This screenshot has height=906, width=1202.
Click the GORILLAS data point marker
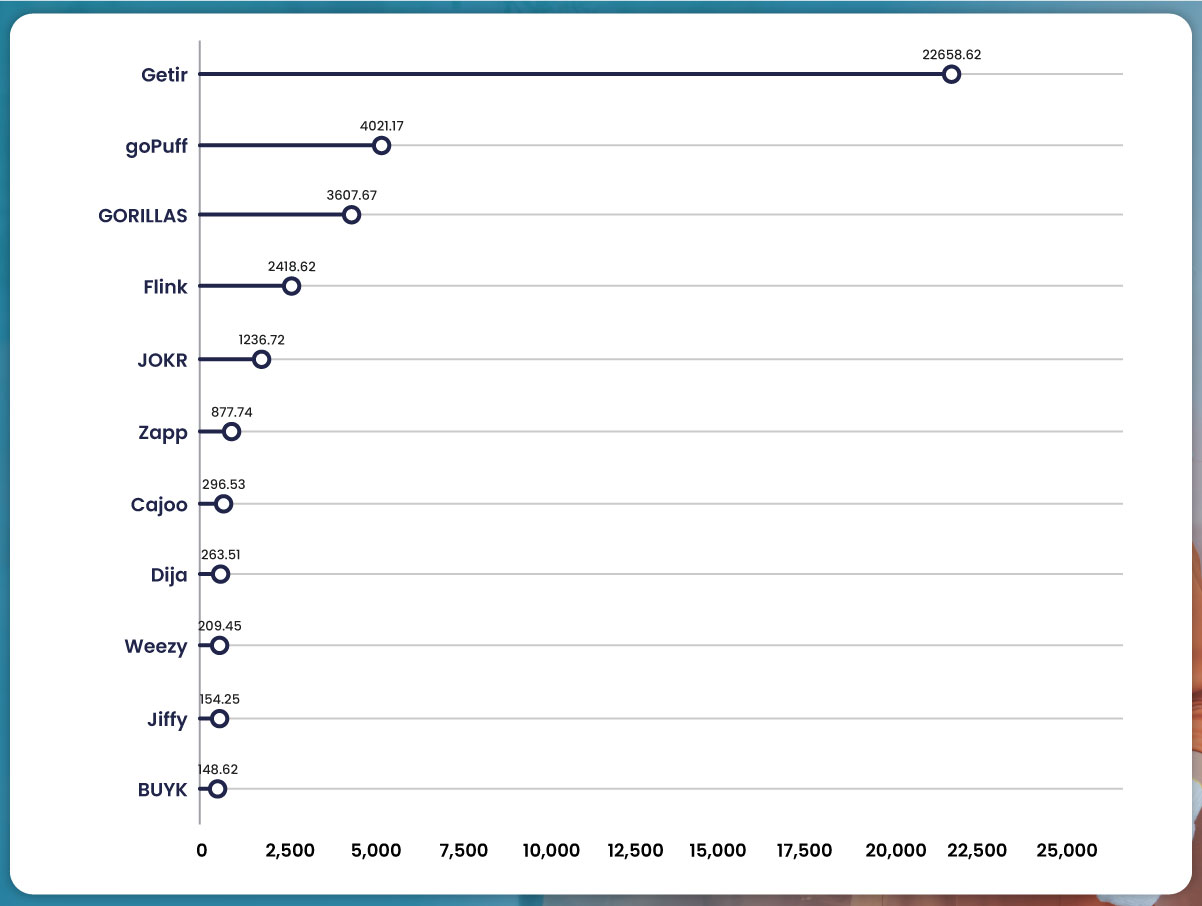(x=351, y=215)
